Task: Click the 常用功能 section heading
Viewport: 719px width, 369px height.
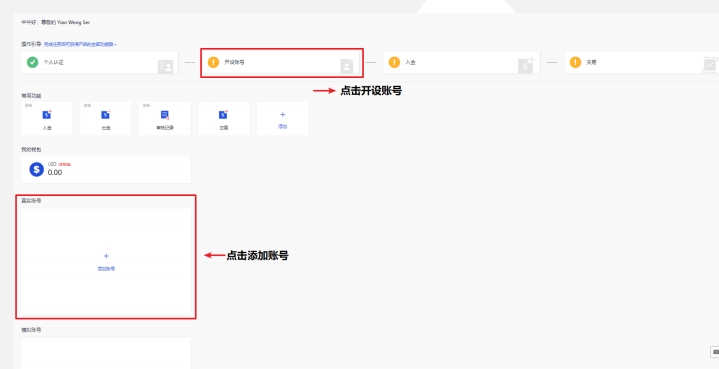Action: [31, 96]
